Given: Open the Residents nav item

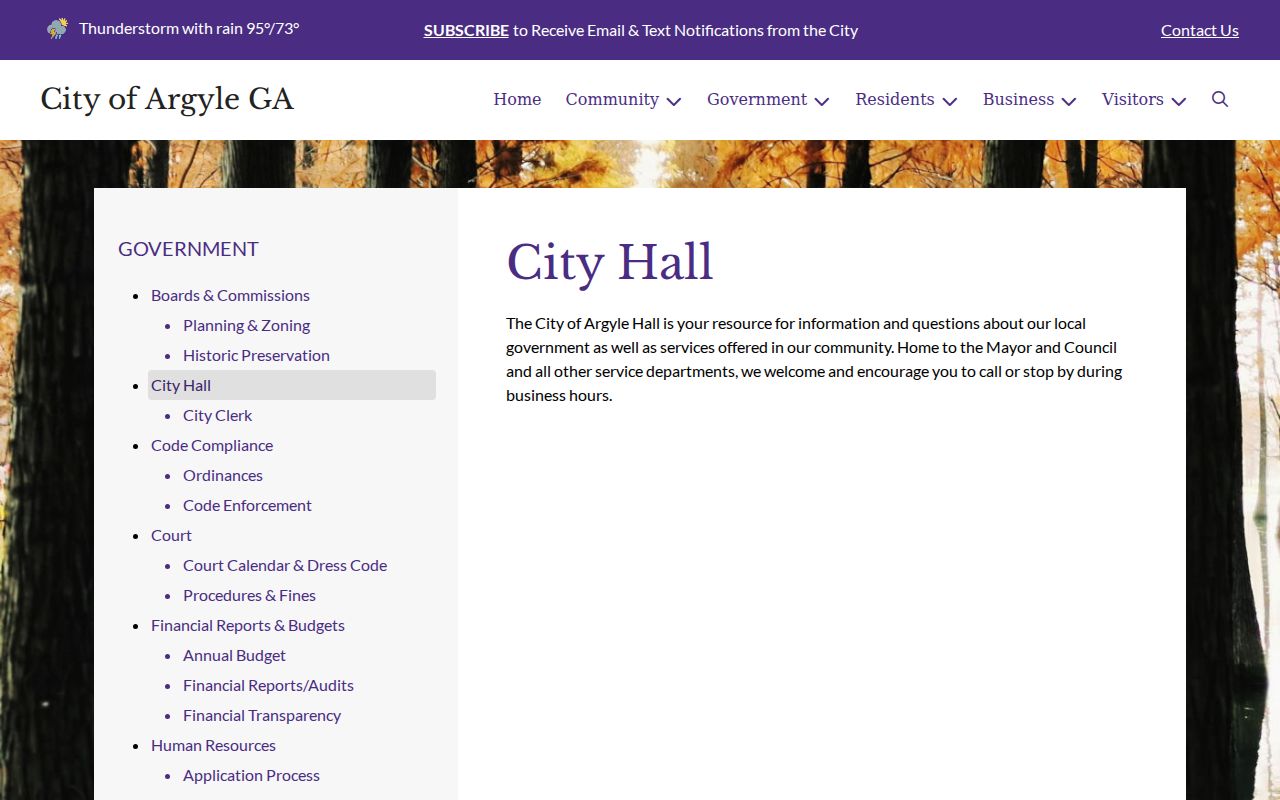Looking at the screenshot, I should coord(895,99).
